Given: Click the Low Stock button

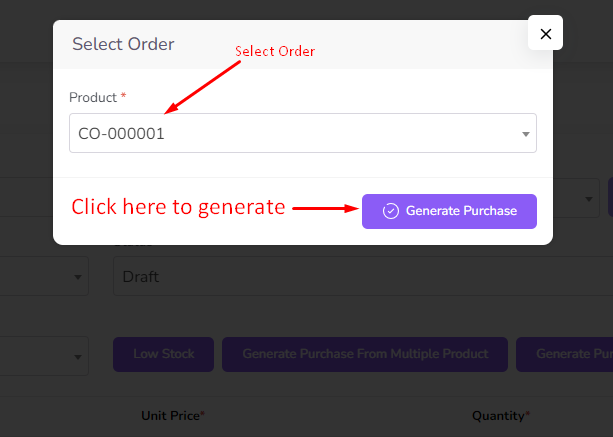Looking at the screenshot, I should coord(163,354).
